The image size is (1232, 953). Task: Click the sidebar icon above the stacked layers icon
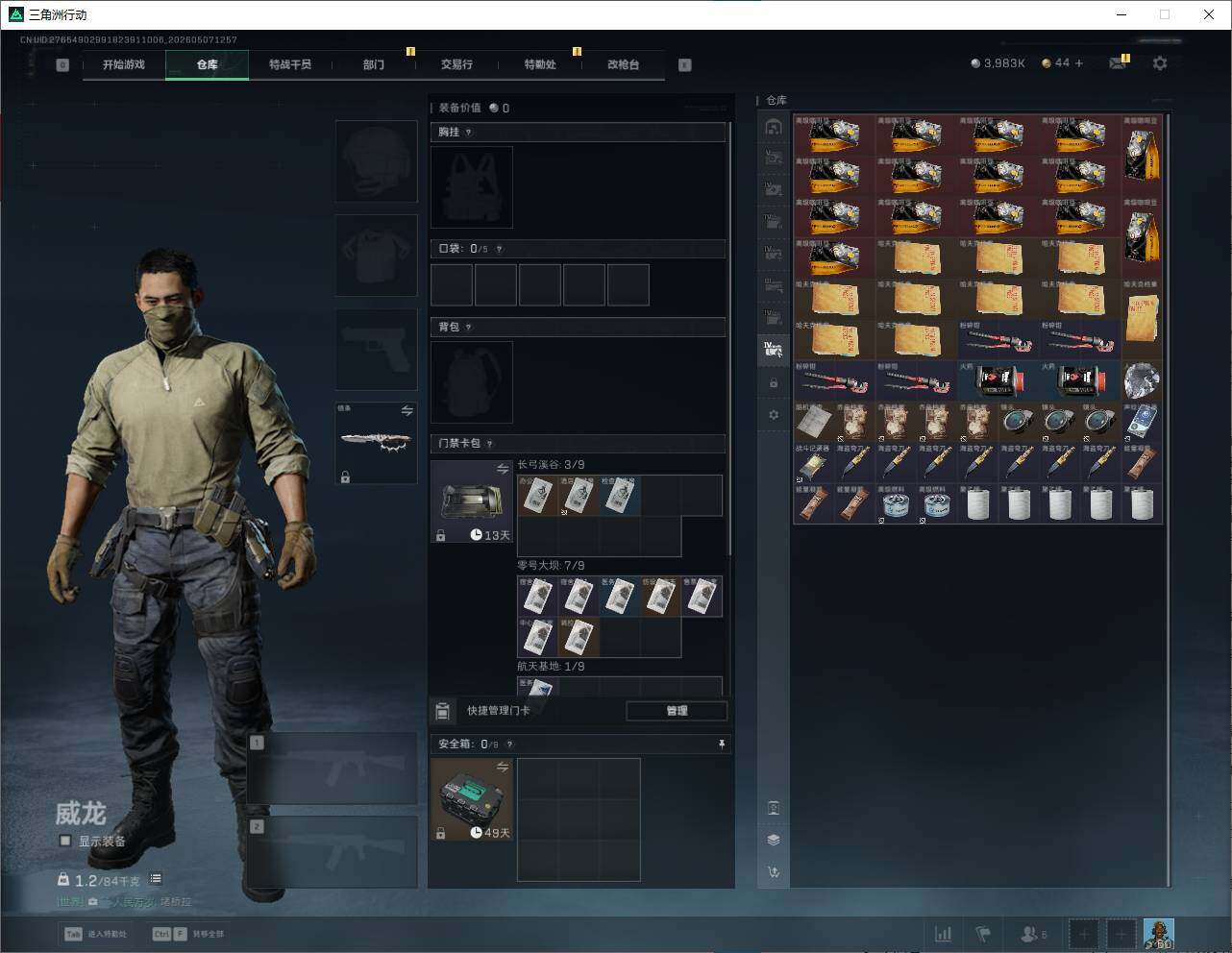774,807
